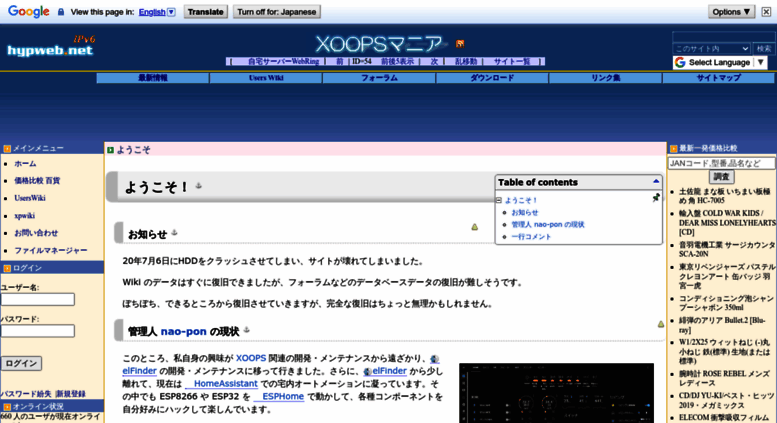Go to 次 site in the WebRing
Viewport: 777px width, 423px height.
coord(434,61)
